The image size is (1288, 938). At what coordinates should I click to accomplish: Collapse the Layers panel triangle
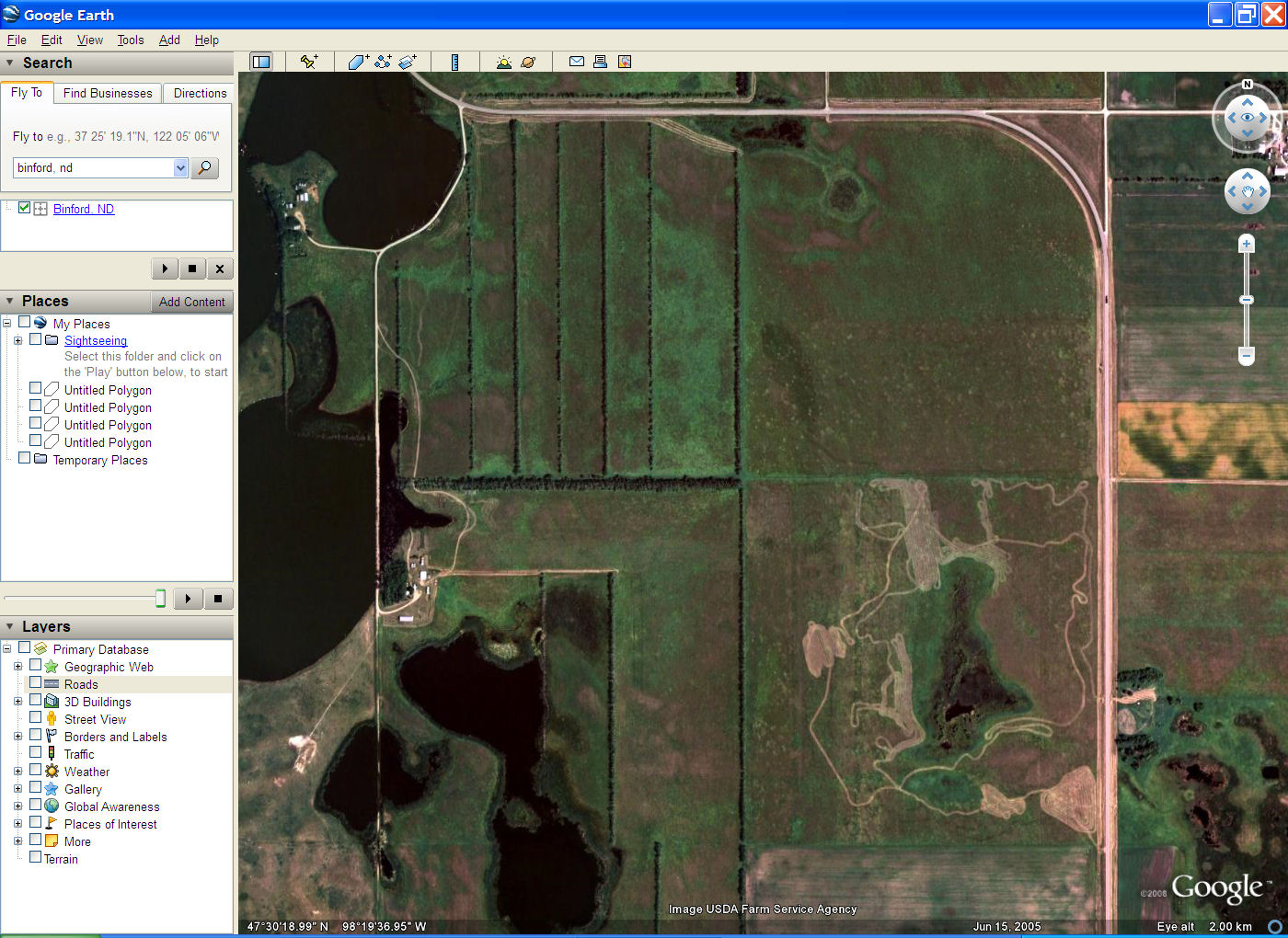point(10,626)
